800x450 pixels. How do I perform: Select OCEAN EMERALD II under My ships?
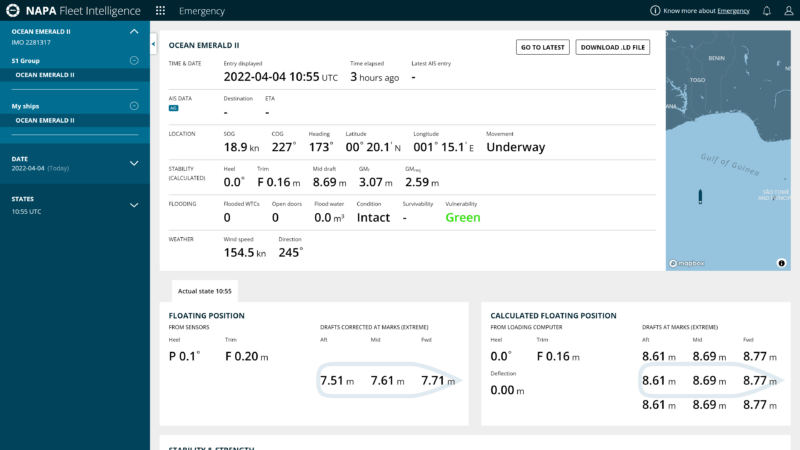point(75,120)
